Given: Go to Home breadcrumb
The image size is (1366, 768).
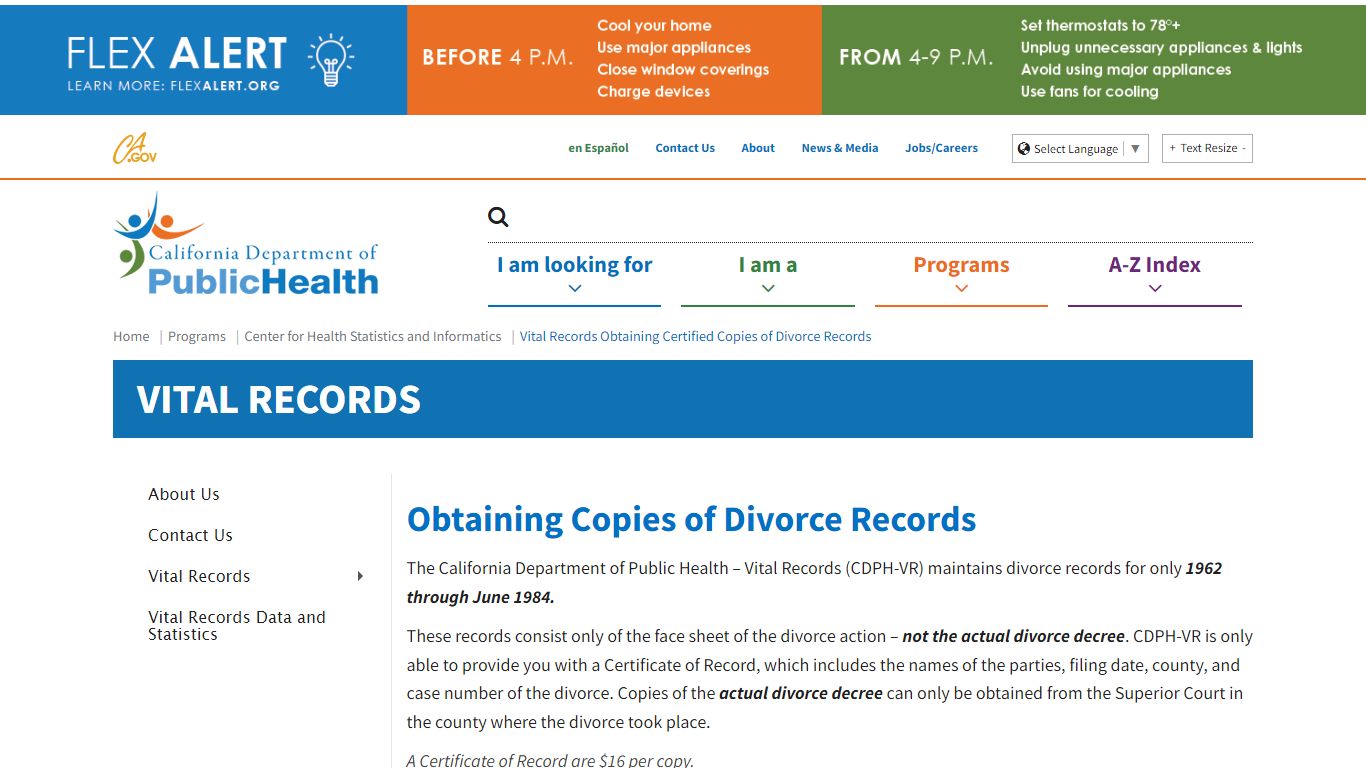Looking at the screenshot, I should (131, 336).
